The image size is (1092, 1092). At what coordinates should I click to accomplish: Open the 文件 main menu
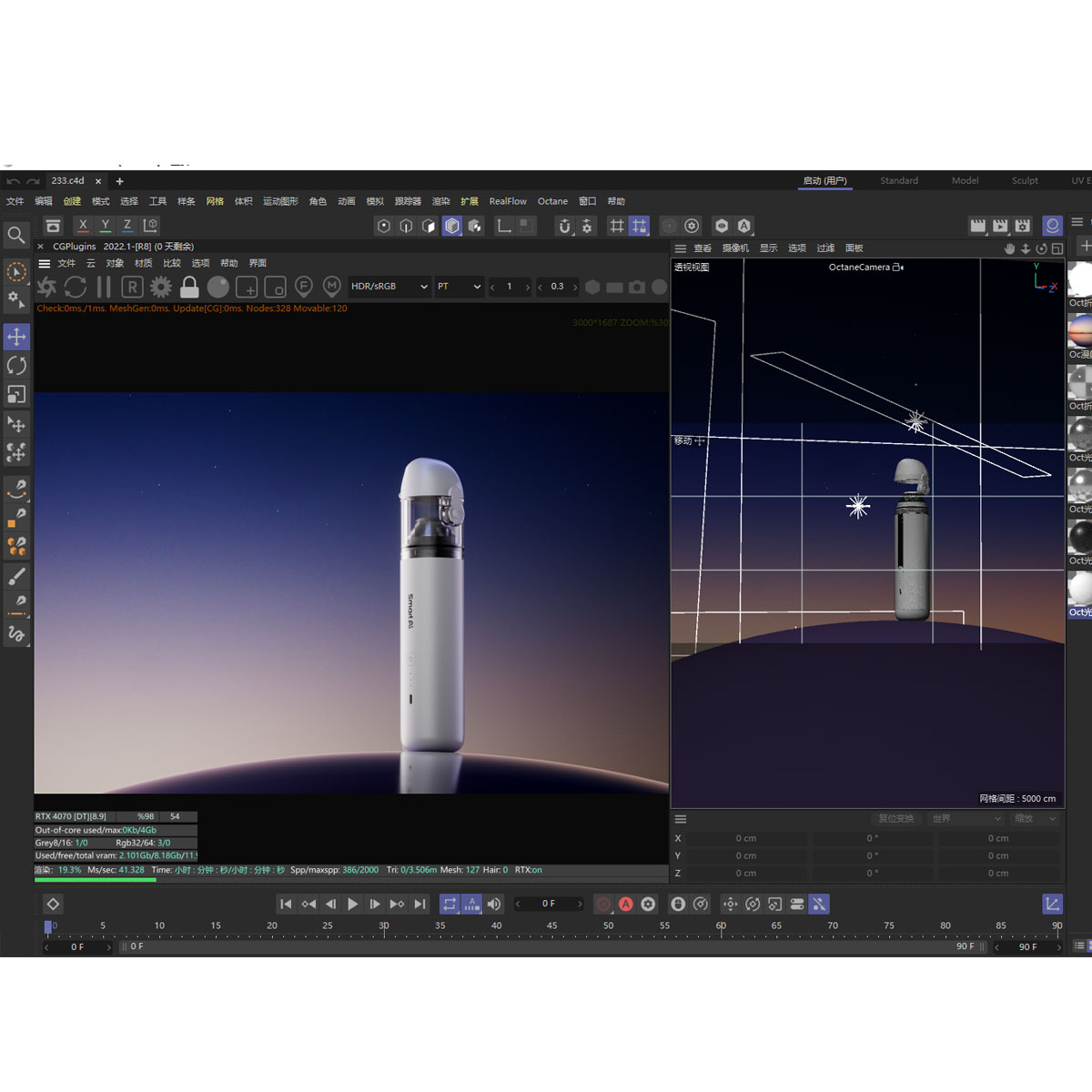15,202
